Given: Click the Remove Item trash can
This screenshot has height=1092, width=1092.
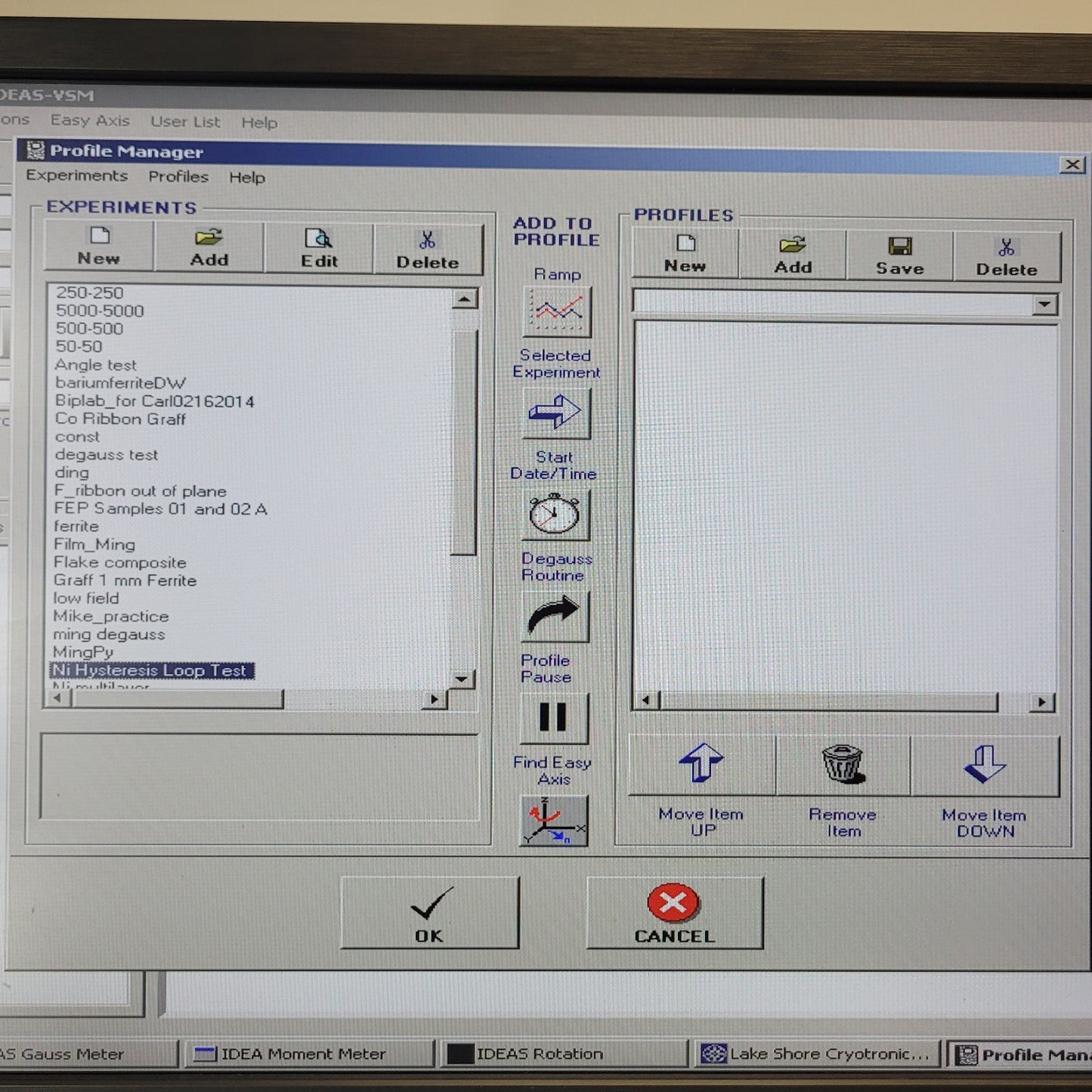Looking at the screenshot, I should (x=843, y=766).
